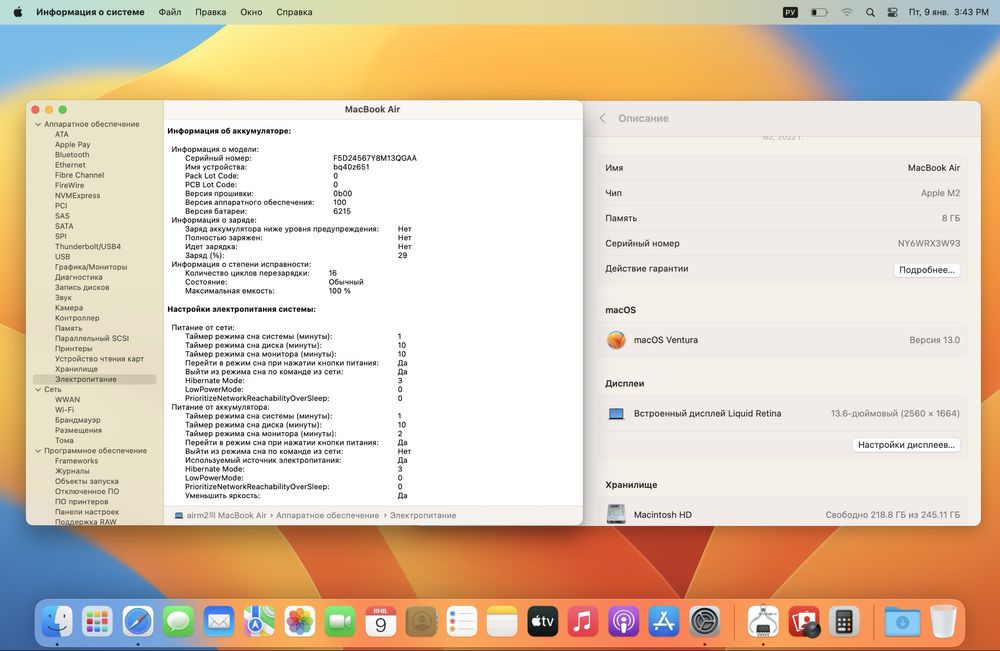Open the Mail app in dock
Image resolution: width=1000 pixels, height=651 pixels.
(x=219, y=621)
